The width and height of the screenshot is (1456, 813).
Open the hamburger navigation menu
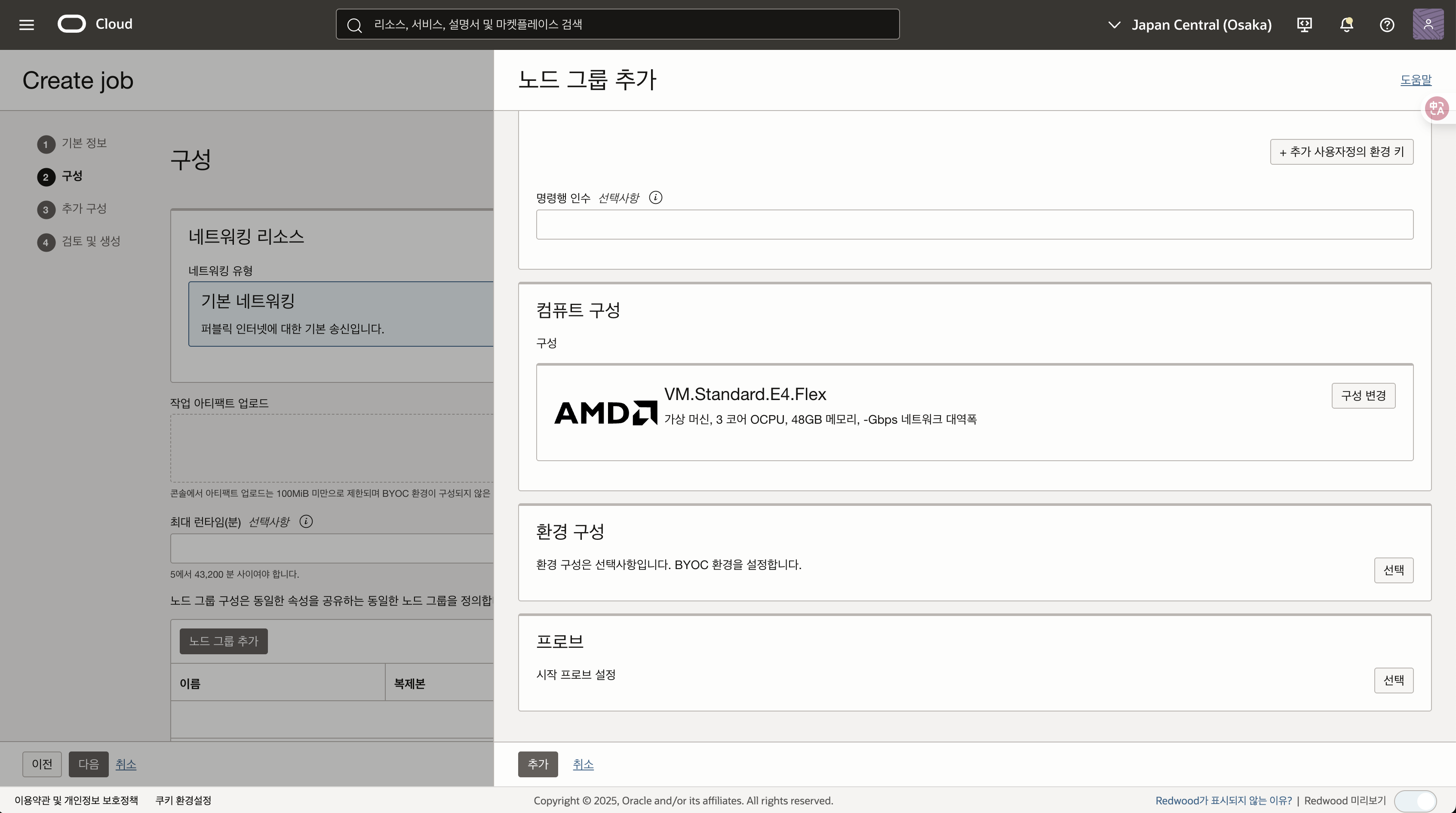(27, 25)
